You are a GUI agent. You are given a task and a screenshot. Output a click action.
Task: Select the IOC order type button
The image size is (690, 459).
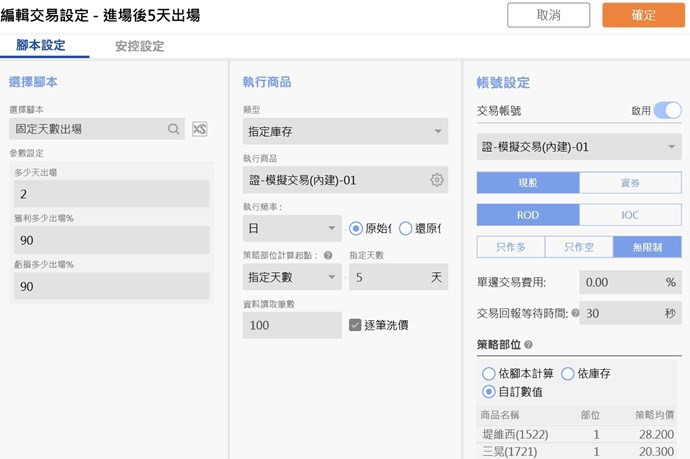630,215
